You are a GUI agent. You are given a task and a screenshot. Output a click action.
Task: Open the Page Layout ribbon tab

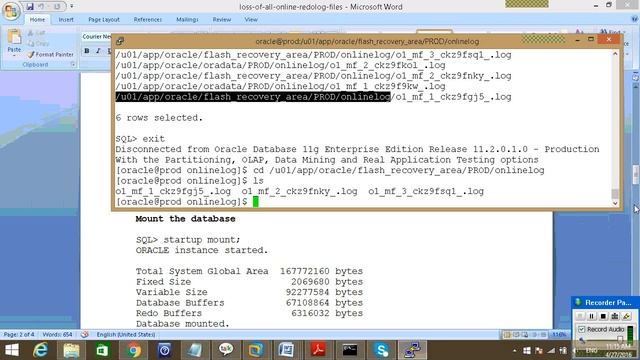pyautogui.click(x=104, y=20)
